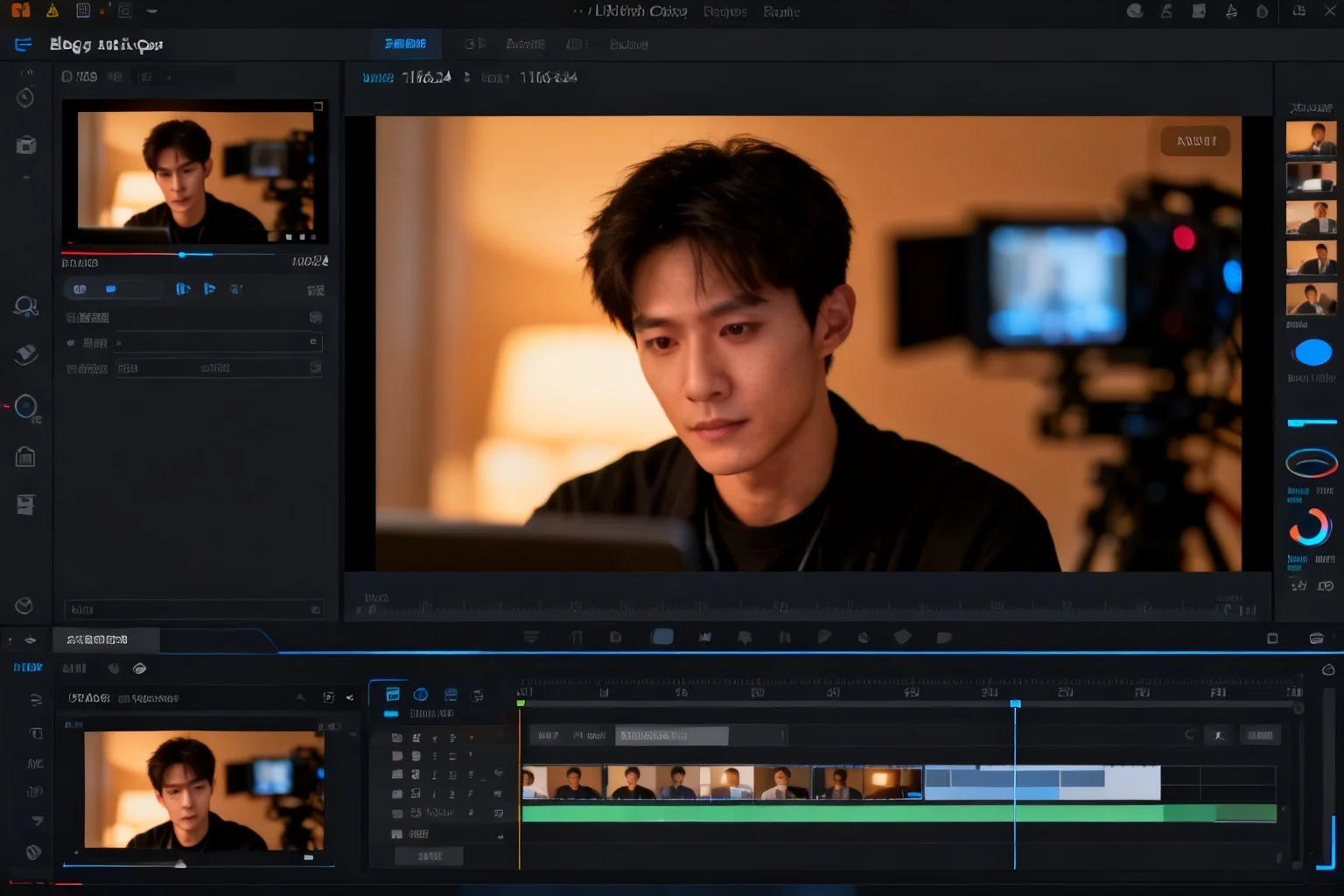Select the stacked layers icon in sidebar
Image resolution: width=1344 pixels, height=896 pixels.
click(26, 354)
